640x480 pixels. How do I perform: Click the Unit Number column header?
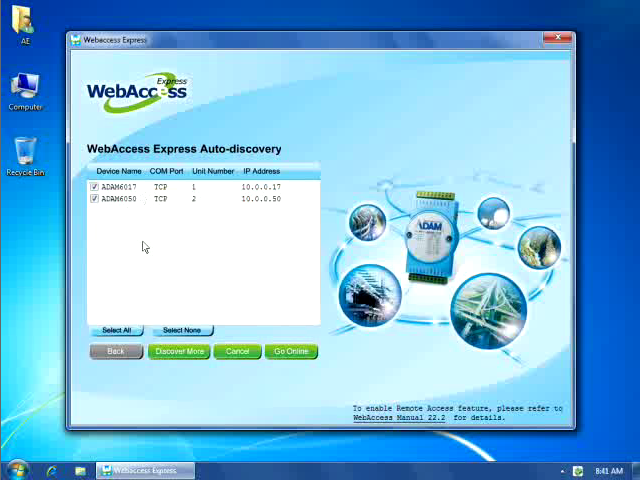tap(213, 171)
